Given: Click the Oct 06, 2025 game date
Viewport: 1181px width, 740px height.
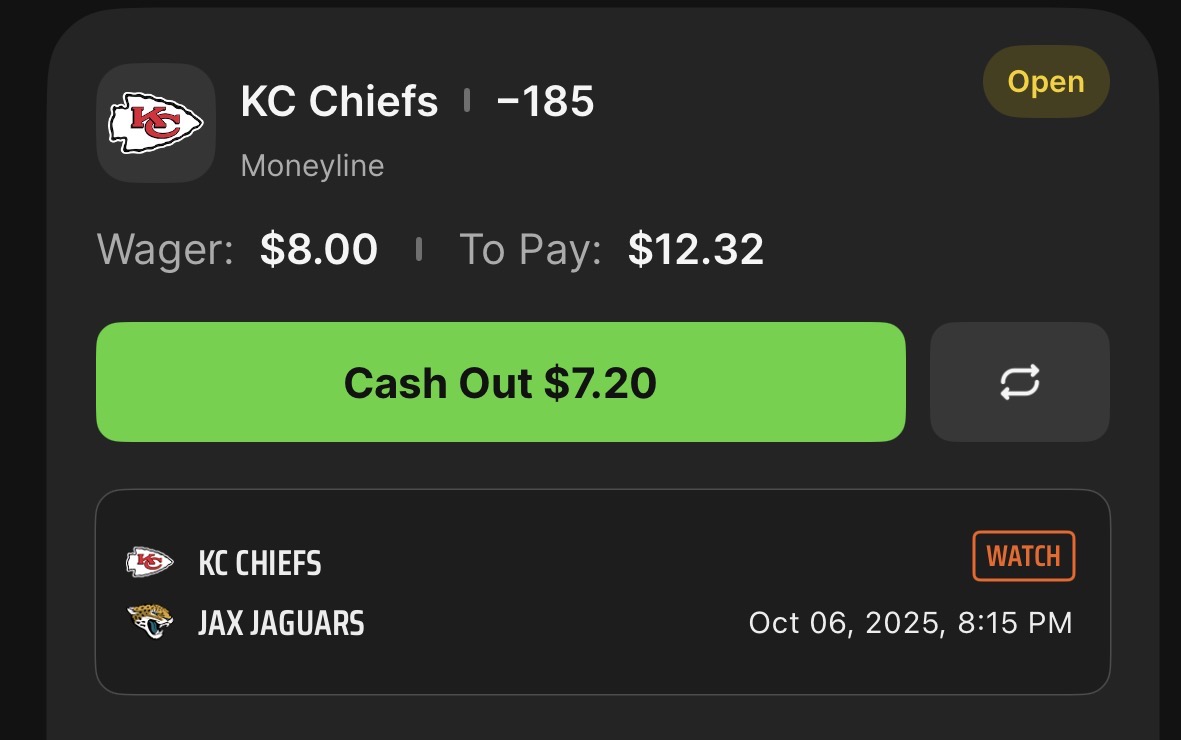Looking at the screenshot, I should coord(845,623).
